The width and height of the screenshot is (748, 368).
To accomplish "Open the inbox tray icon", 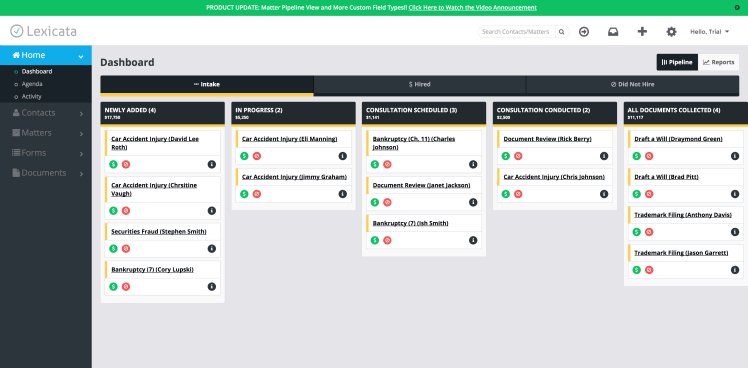I will [613, 32].
